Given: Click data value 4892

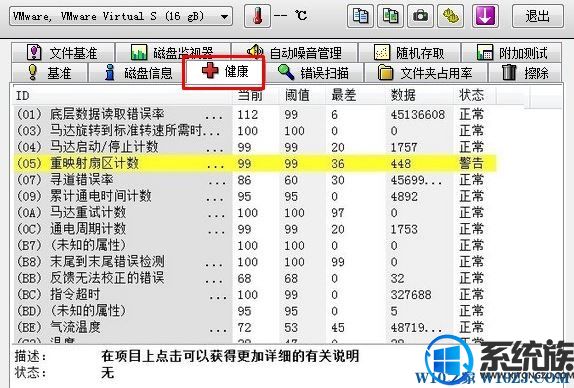Looking at the screenshot, I should (404, 196).
